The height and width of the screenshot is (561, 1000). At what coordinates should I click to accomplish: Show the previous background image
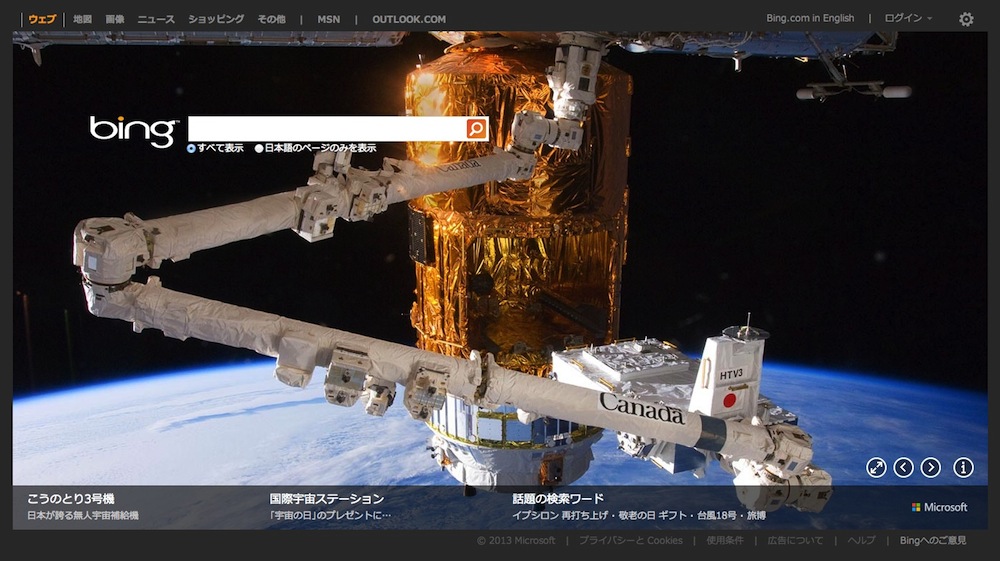904,467
